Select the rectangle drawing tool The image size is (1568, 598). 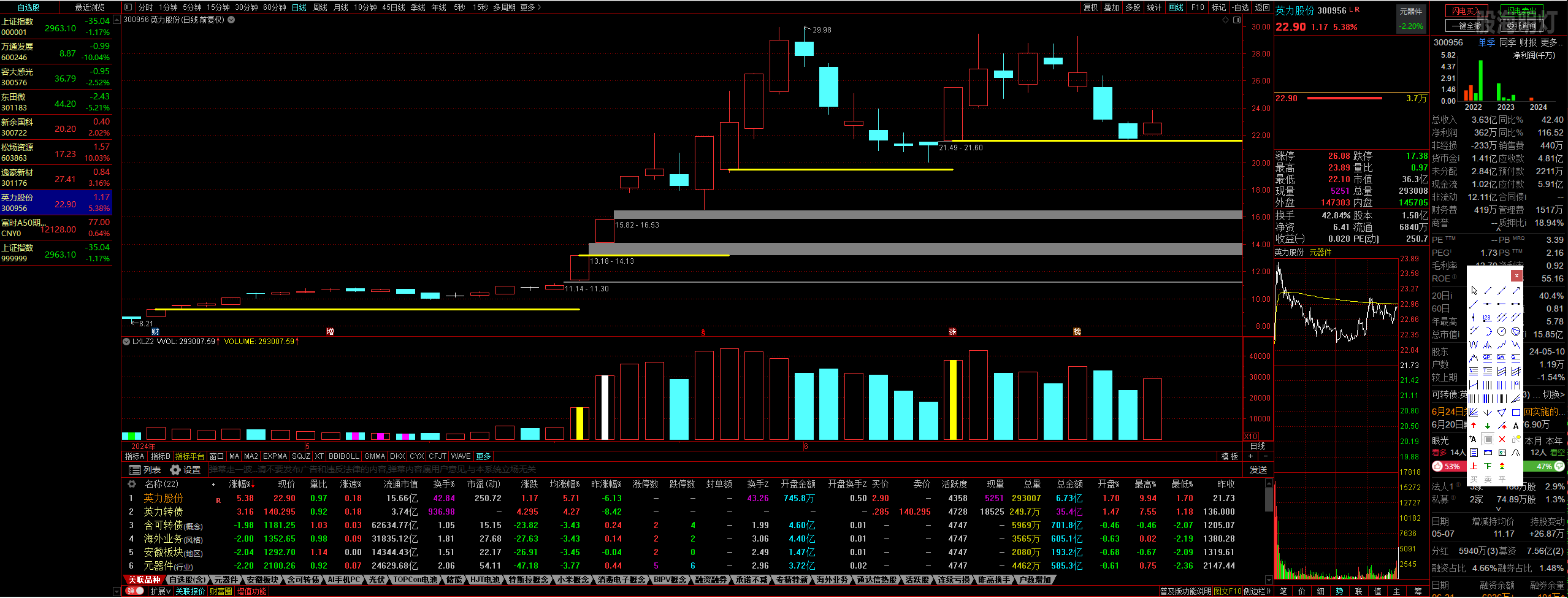(x=1516, y=412)
